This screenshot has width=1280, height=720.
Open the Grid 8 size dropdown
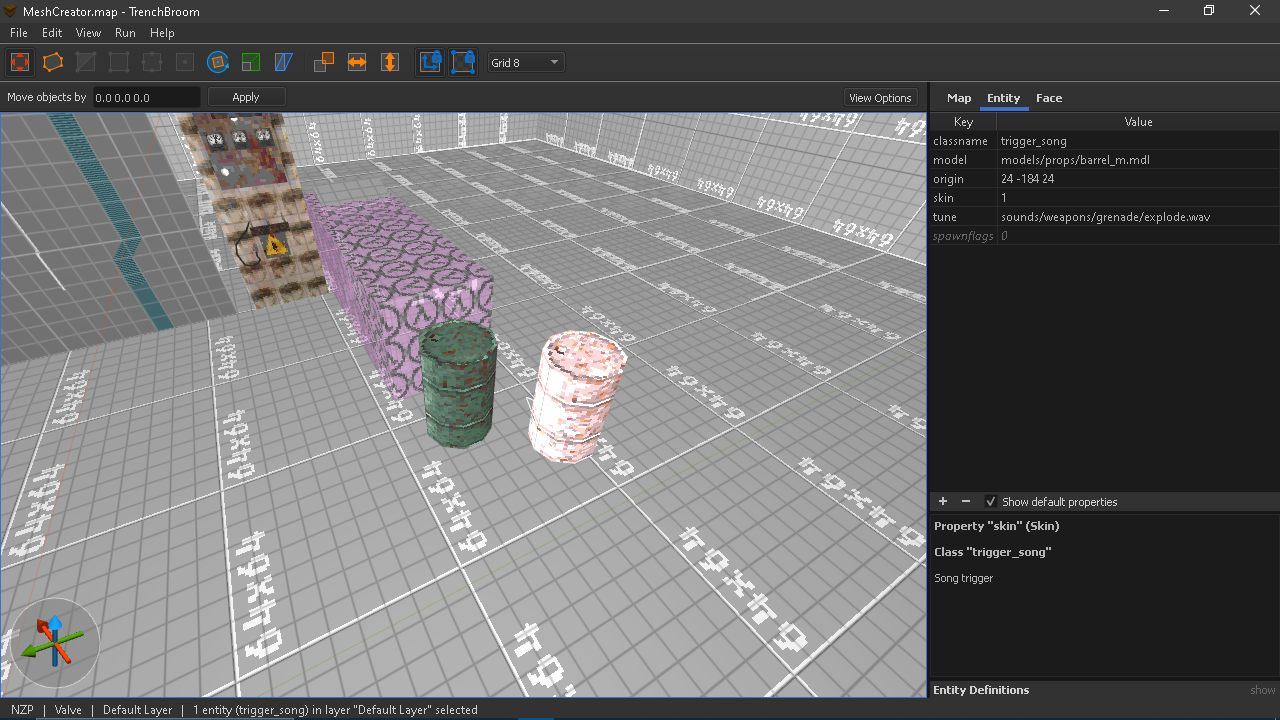click(526, 62)
